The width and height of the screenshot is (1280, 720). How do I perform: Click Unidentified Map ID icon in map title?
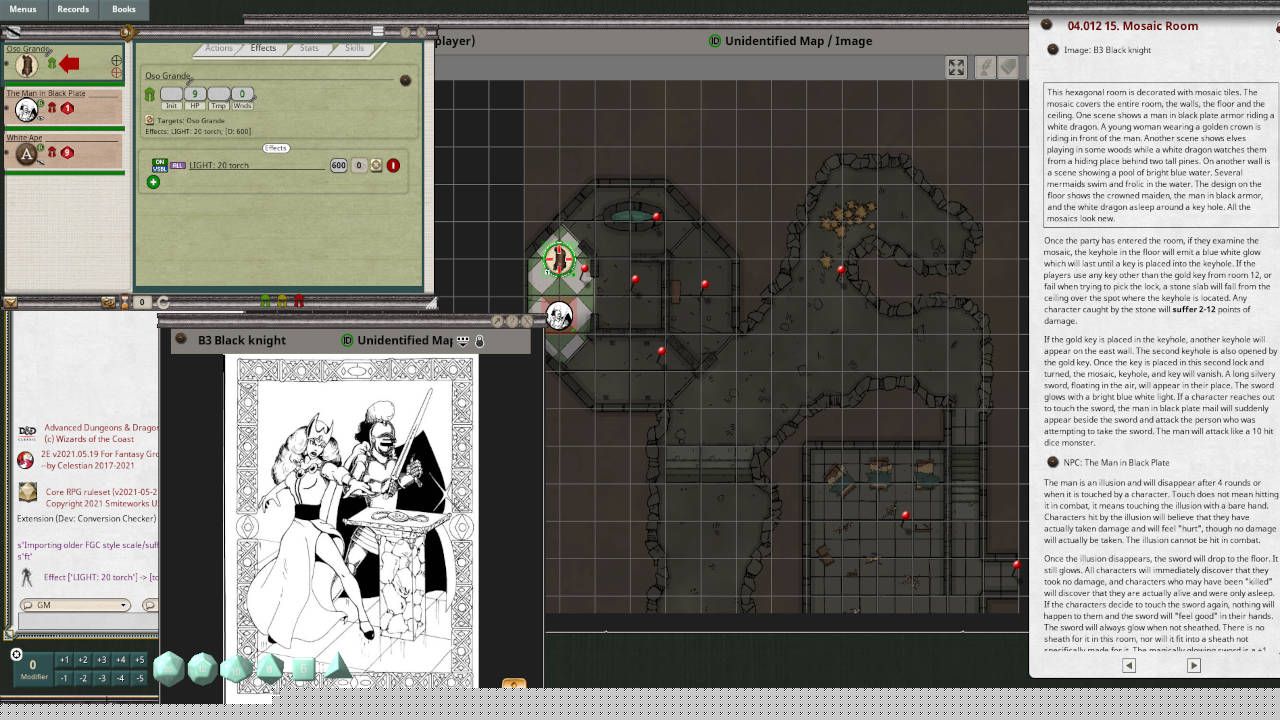[x=714, y=41]
